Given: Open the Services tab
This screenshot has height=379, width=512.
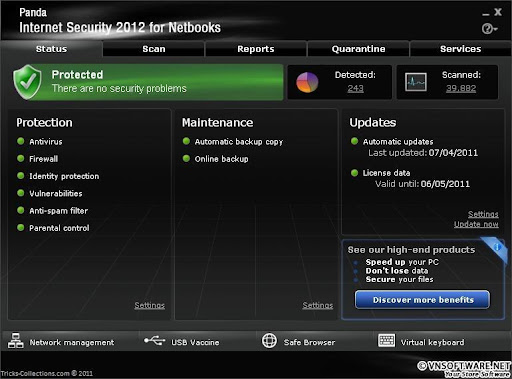Looking at the screenshot, I should pyautogui.click(x=460, y=49).
